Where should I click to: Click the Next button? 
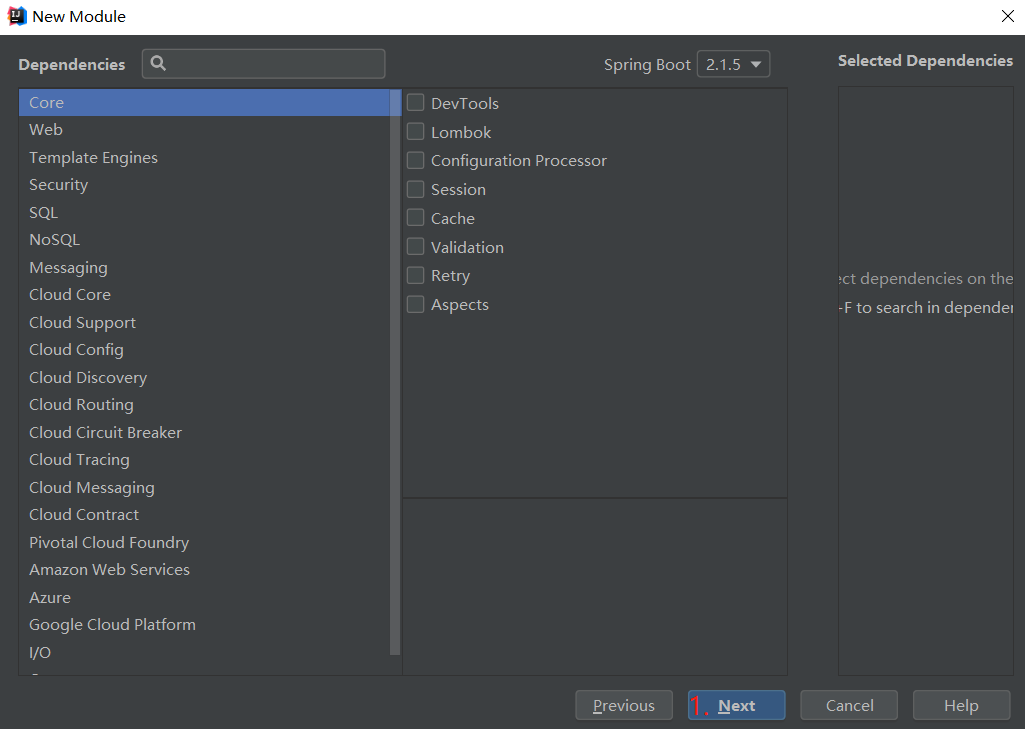(736, 705)
